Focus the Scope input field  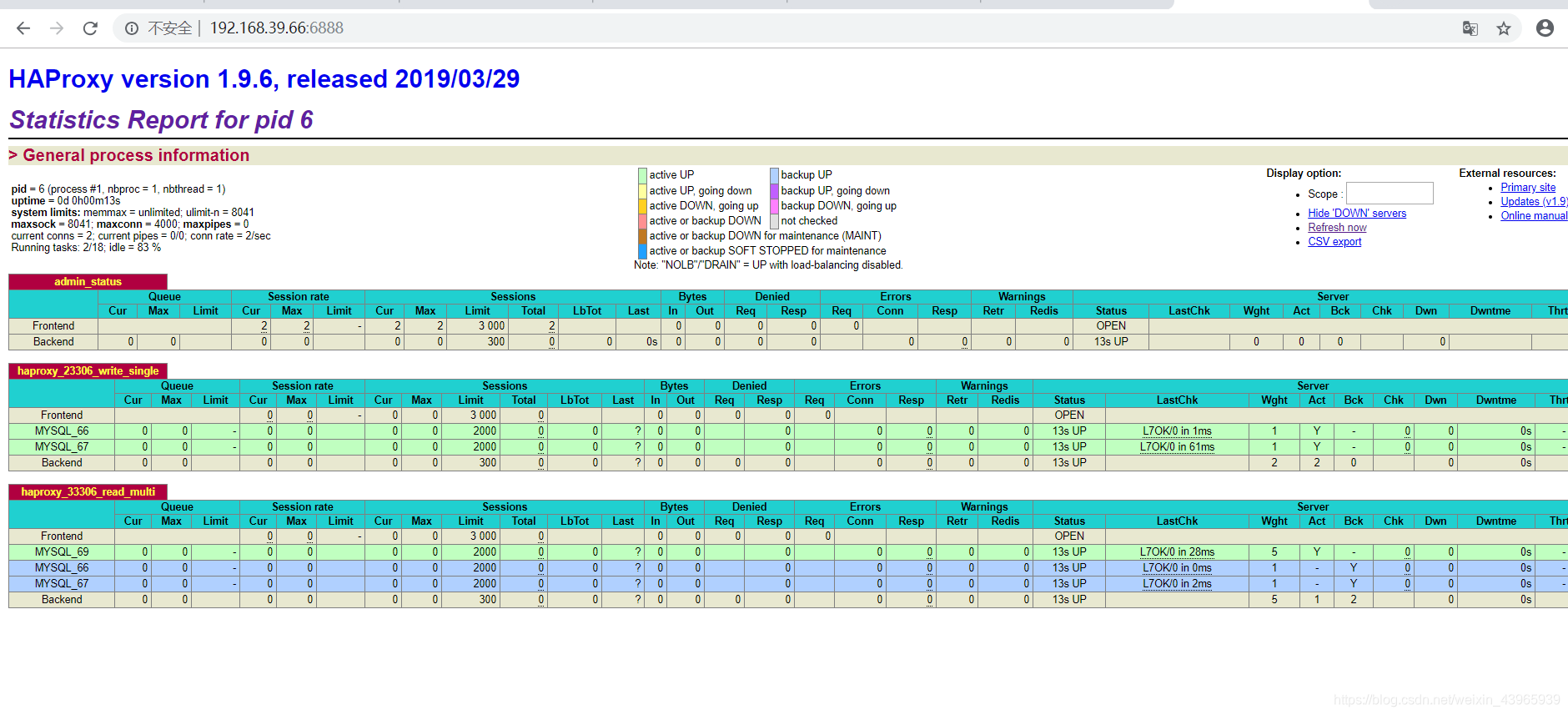[x=1390, y=194]
